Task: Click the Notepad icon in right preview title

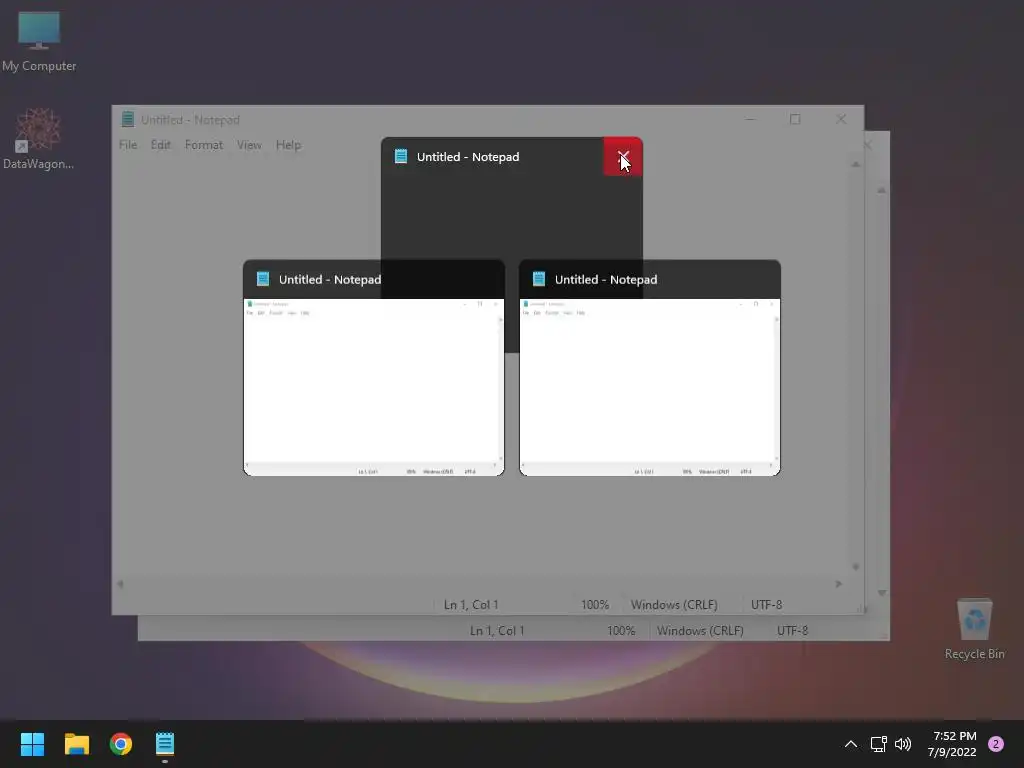Action: (539, 280)
